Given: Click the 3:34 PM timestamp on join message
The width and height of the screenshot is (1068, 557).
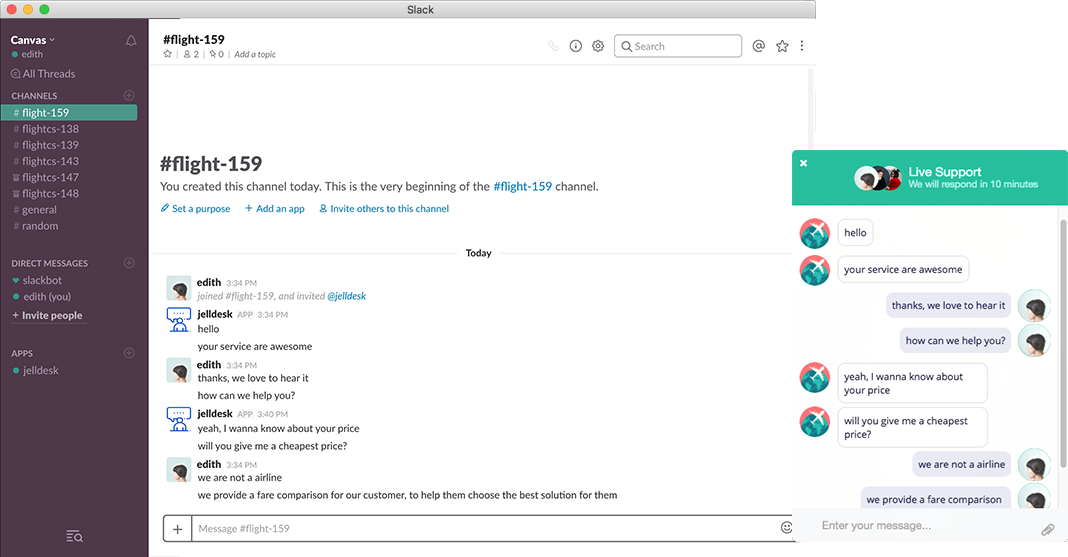Looking at the screenshot, I should point(241,283).
